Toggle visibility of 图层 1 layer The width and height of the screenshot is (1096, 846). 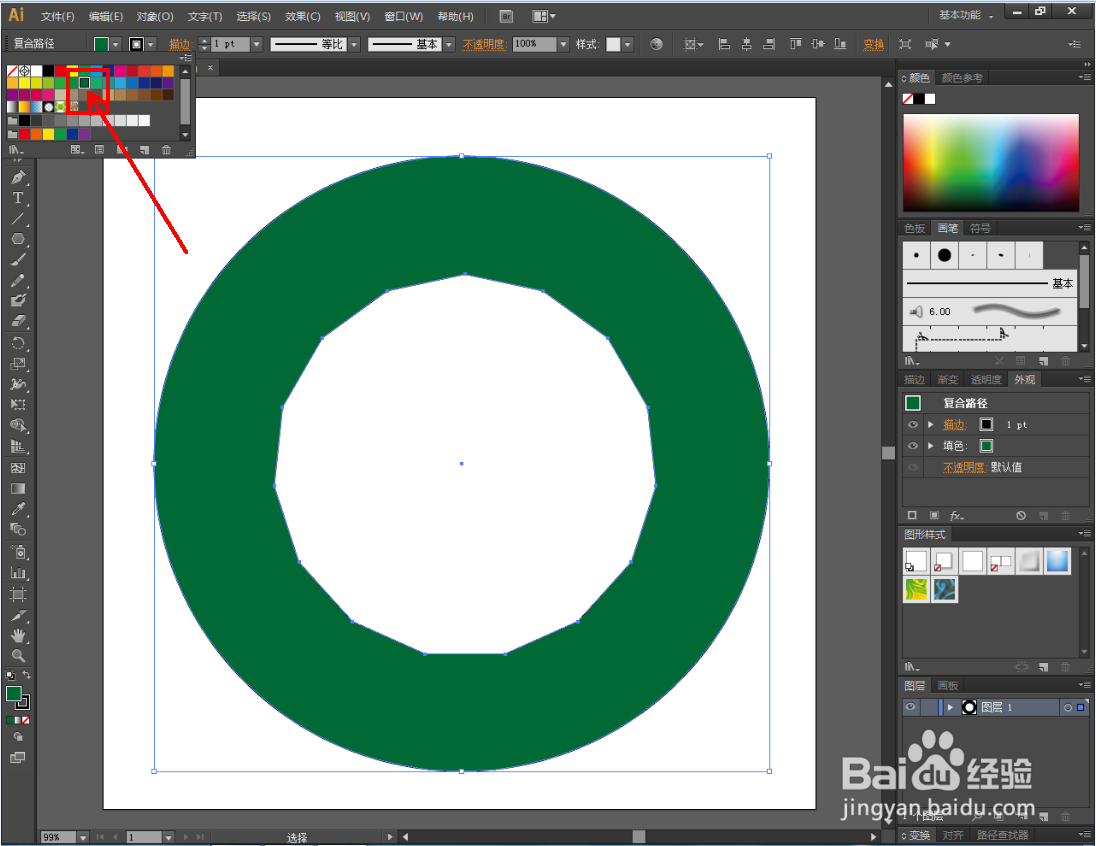pos(910,707)
